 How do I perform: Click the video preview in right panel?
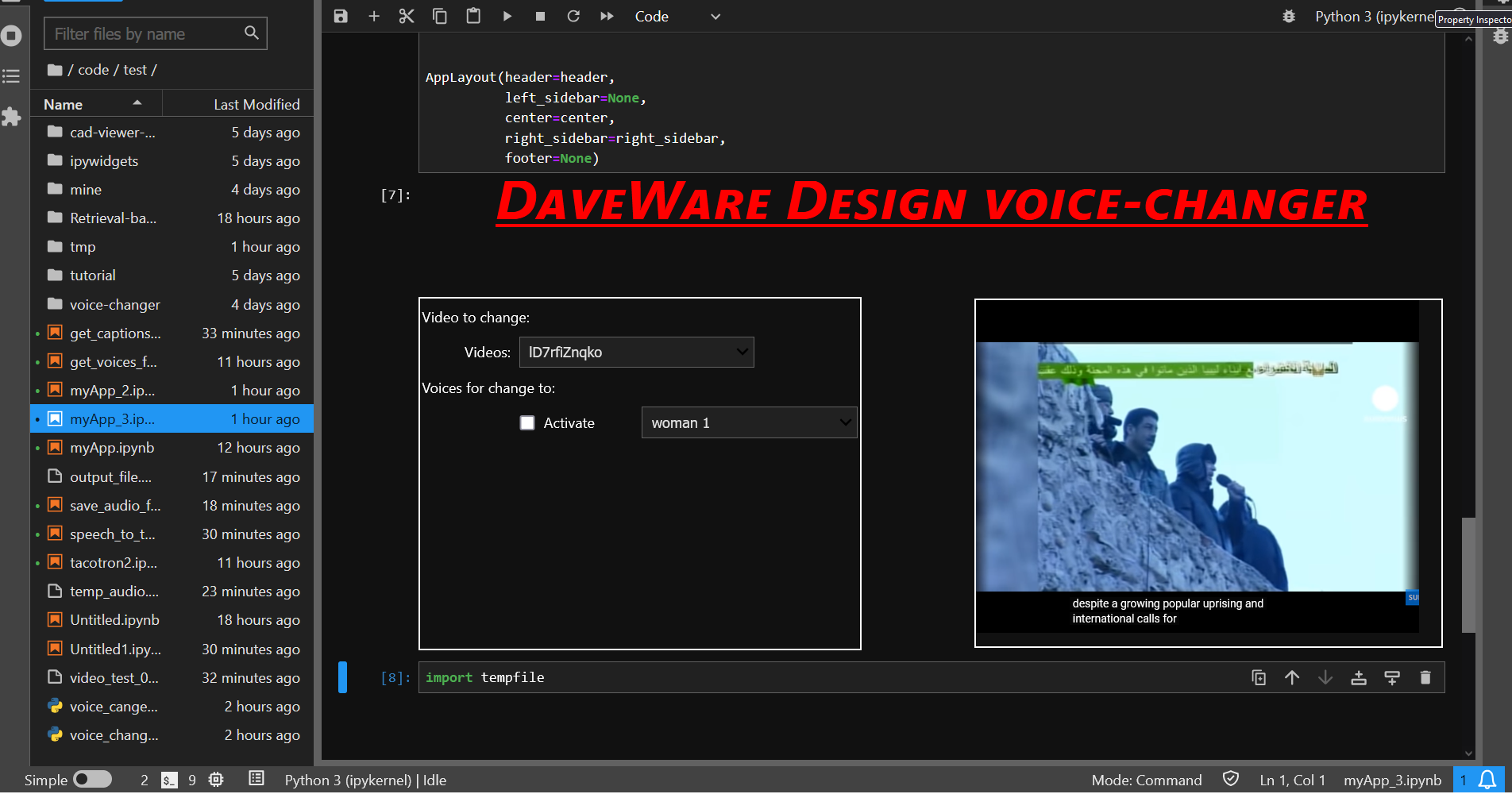pos(1198,467)
